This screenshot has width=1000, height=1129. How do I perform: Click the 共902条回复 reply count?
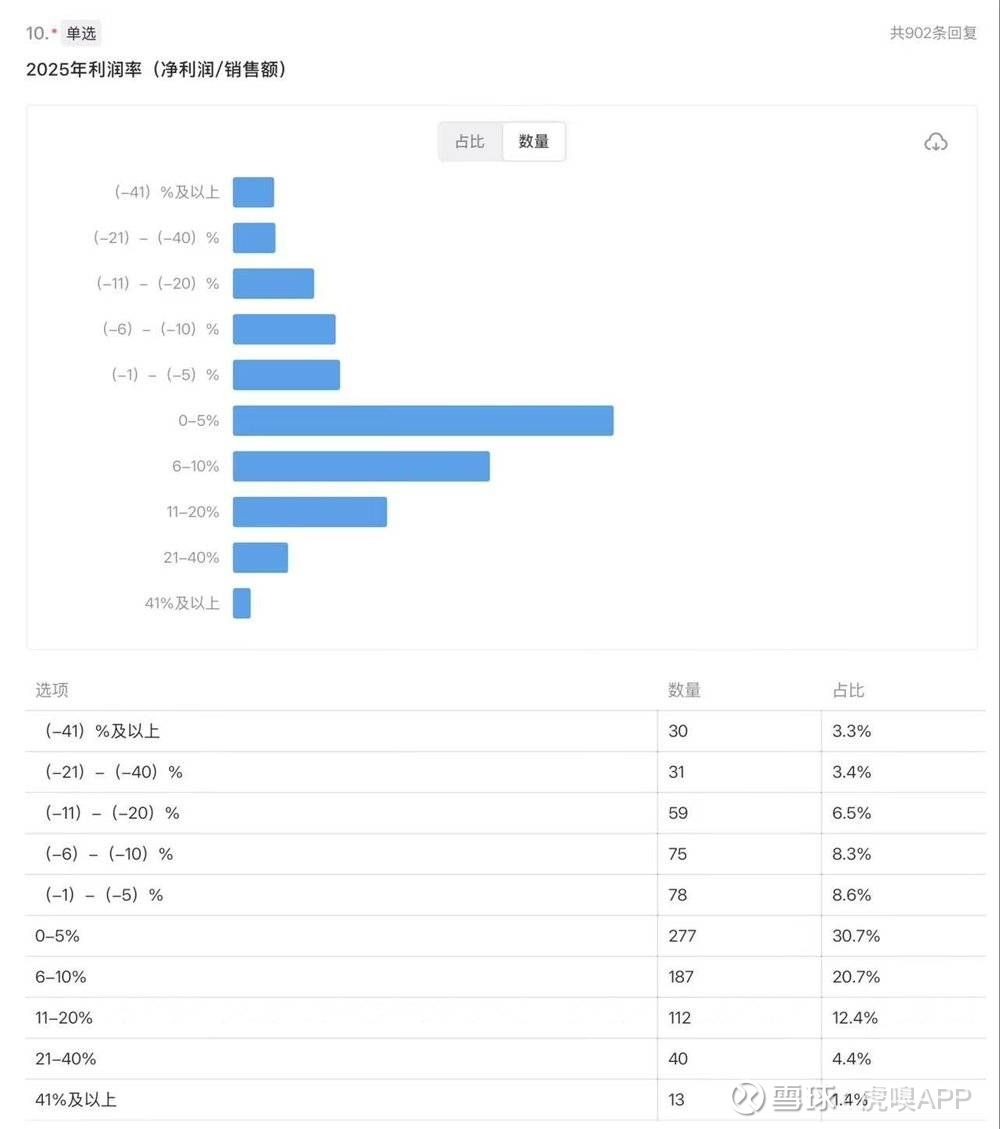(x=933, y=33)
